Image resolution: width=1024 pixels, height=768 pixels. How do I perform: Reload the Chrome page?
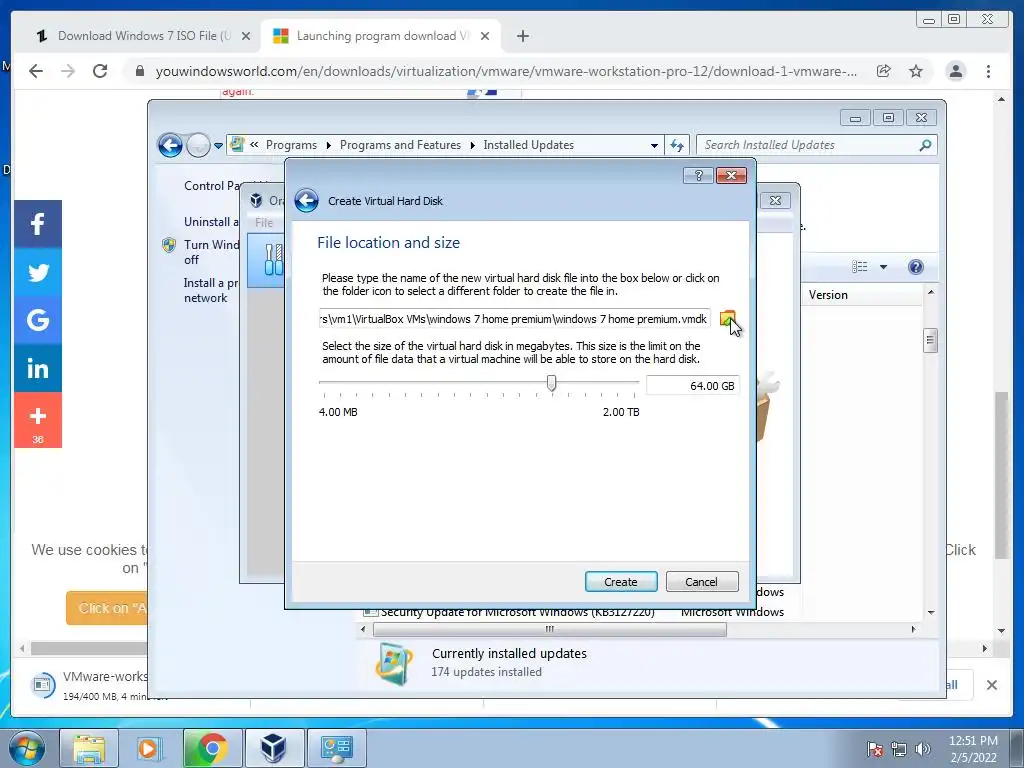[100, 71]
